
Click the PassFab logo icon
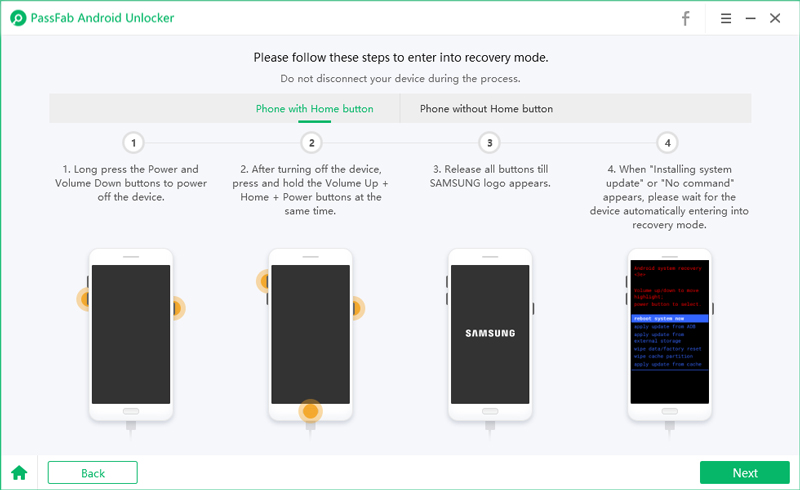18,18
